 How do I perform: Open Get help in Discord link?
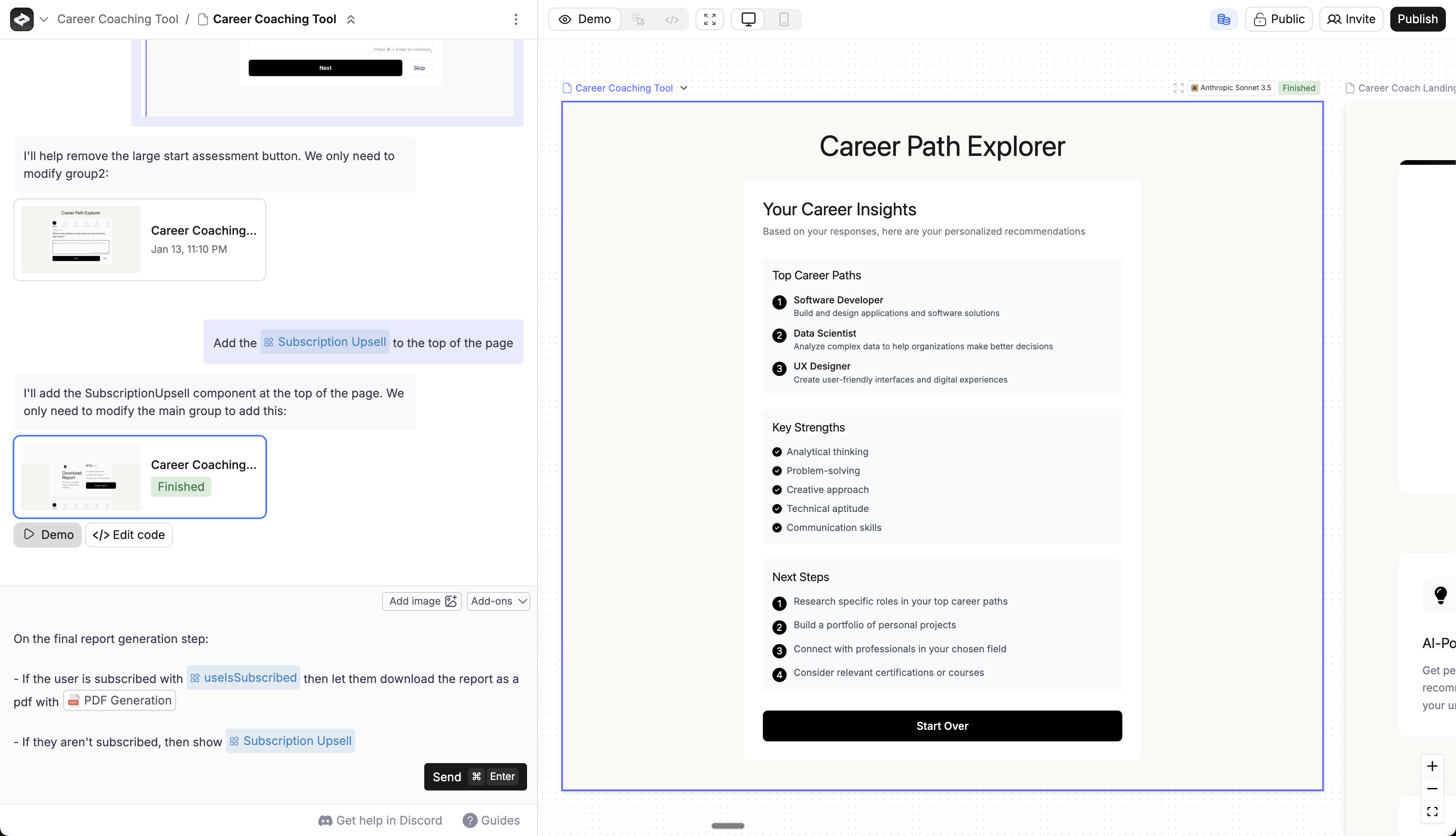pos(380,820)
